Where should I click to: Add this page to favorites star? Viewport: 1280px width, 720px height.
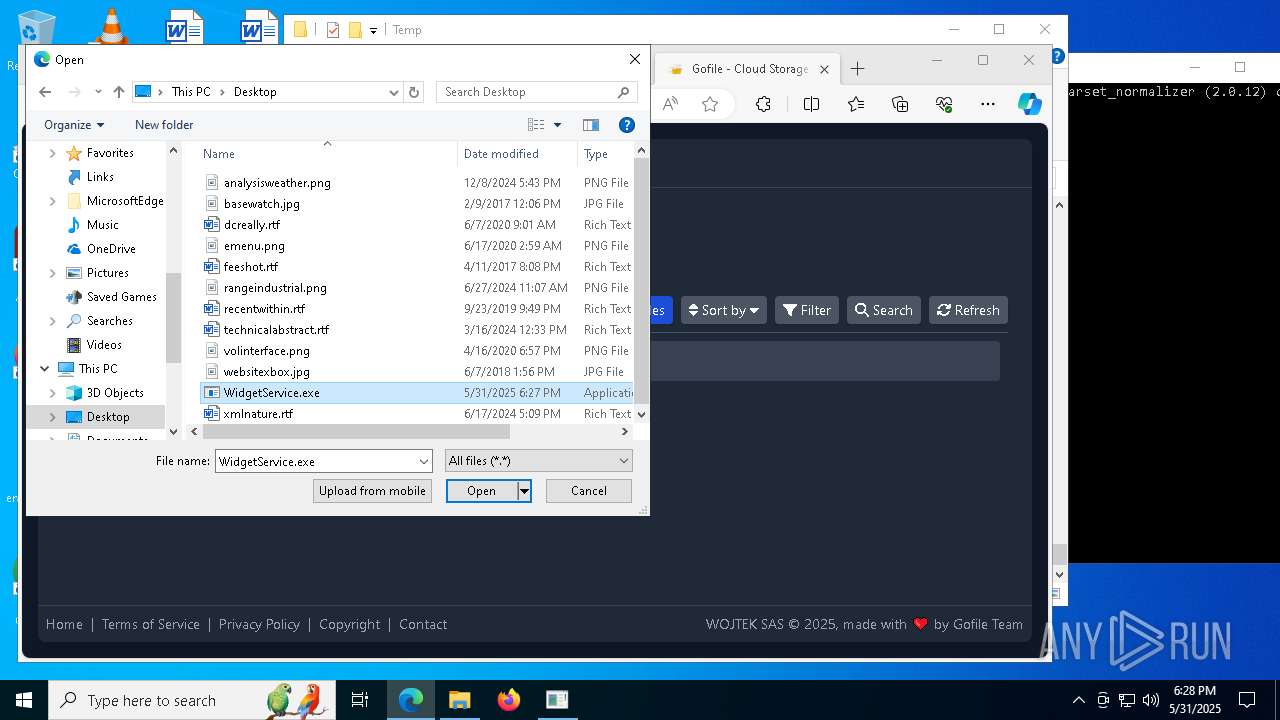(x=710, y=104)
